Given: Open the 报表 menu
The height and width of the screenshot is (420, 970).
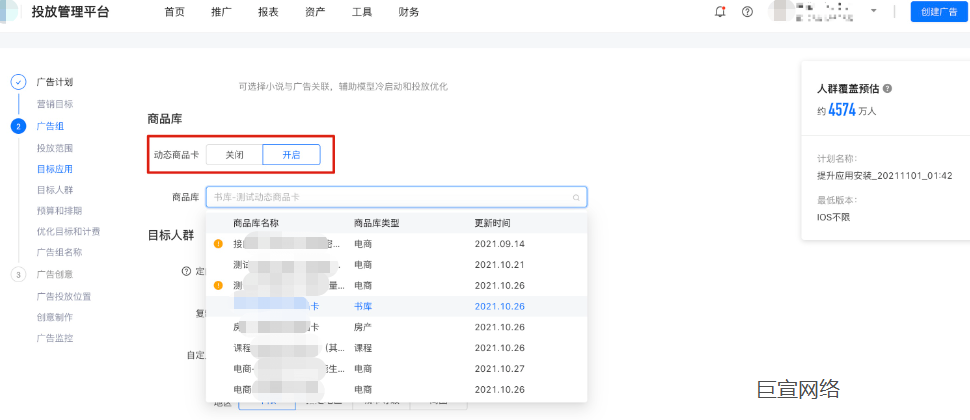Looking at the screenshot, I should pyautogui.click(x=268, y=12).
